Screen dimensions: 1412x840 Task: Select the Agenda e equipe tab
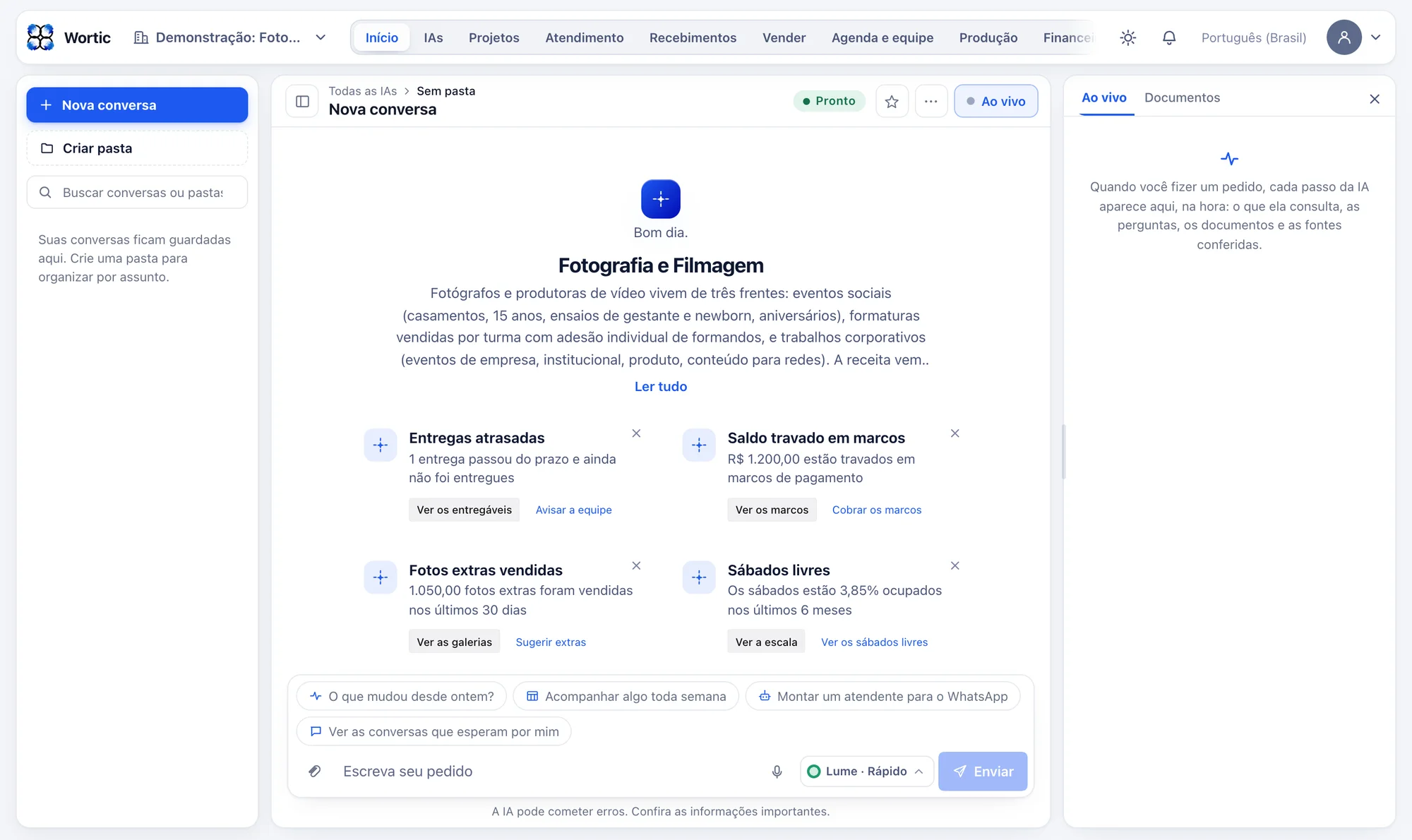[x=882, y=37]
